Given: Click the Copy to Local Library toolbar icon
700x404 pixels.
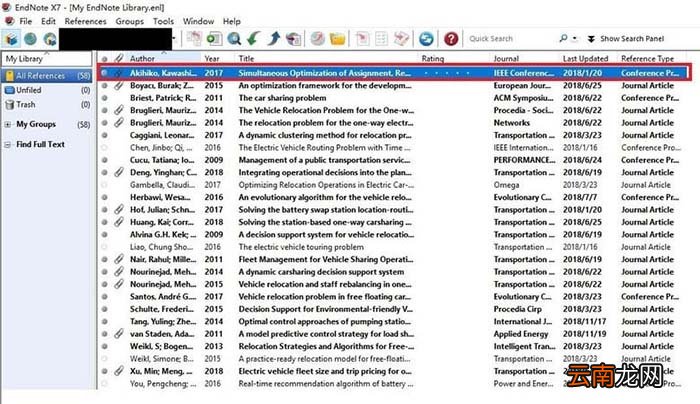Looking at the screenshot, I should tap(195, 39).
